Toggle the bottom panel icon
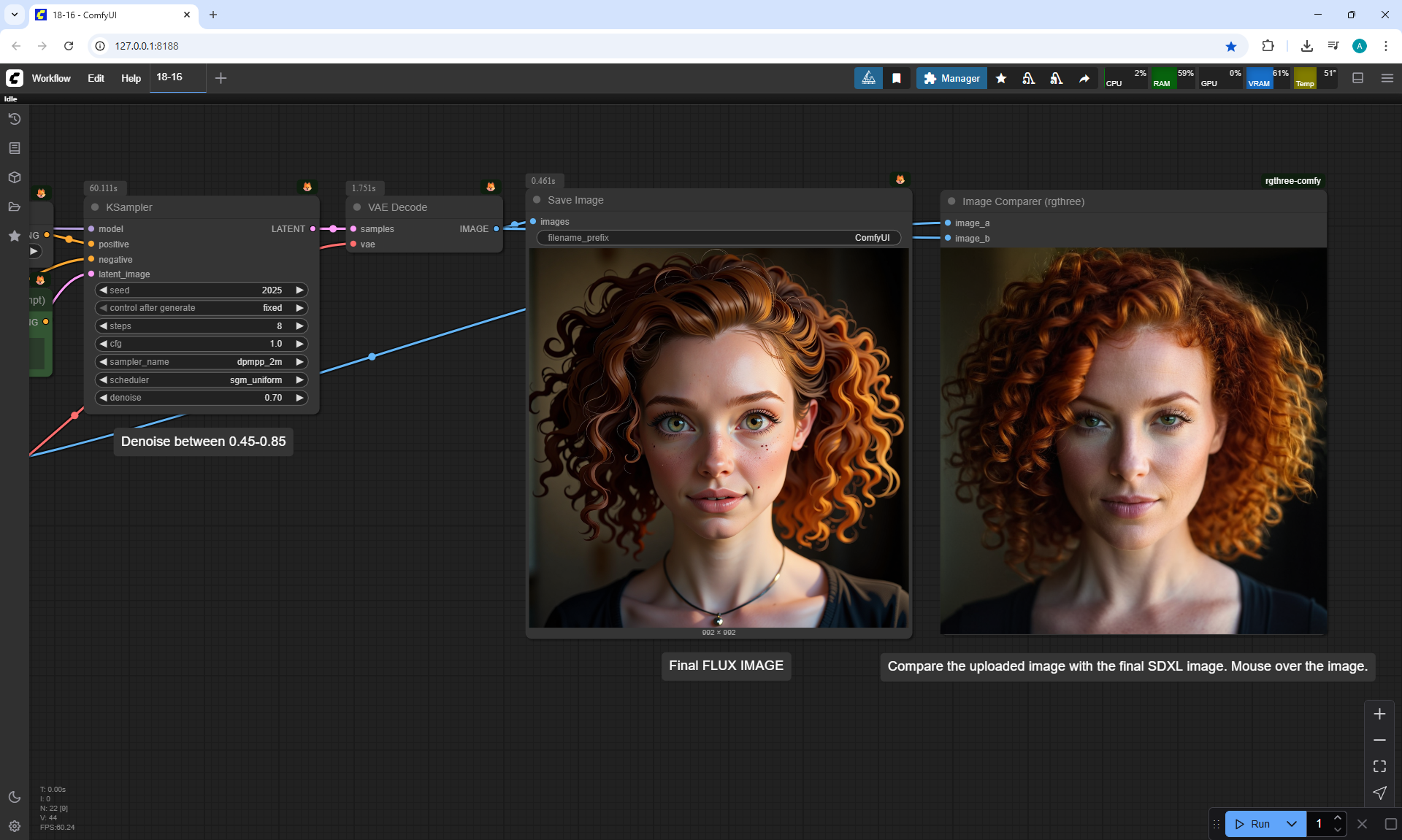Viewport: 1402px width, 840px height. [x=1357, y=78]
